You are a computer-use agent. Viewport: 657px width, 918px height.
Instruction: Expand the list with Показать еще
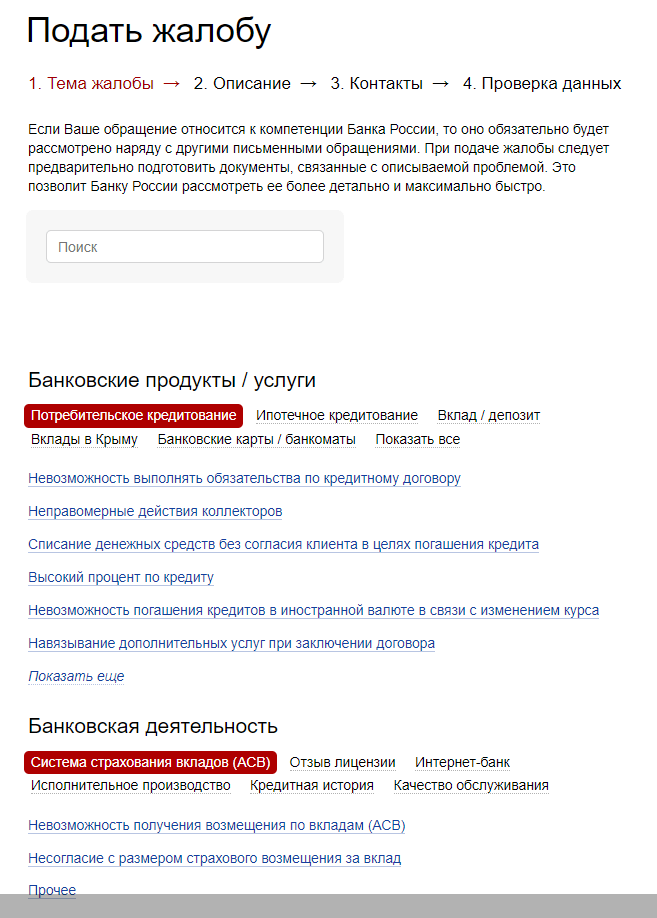pos(76,676)
